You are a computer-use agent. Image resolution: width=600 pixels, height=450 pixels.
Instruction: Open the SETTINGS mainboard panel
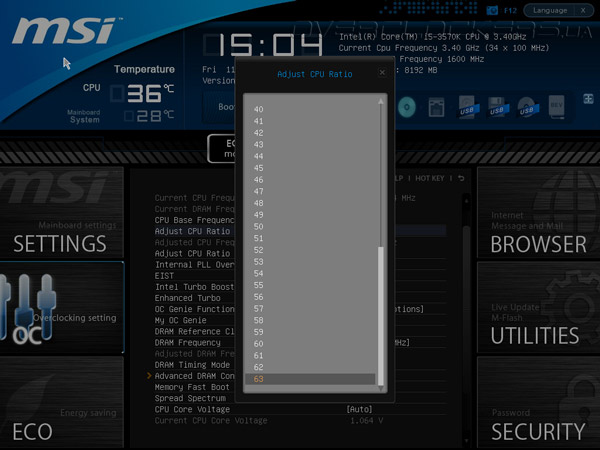61,212
